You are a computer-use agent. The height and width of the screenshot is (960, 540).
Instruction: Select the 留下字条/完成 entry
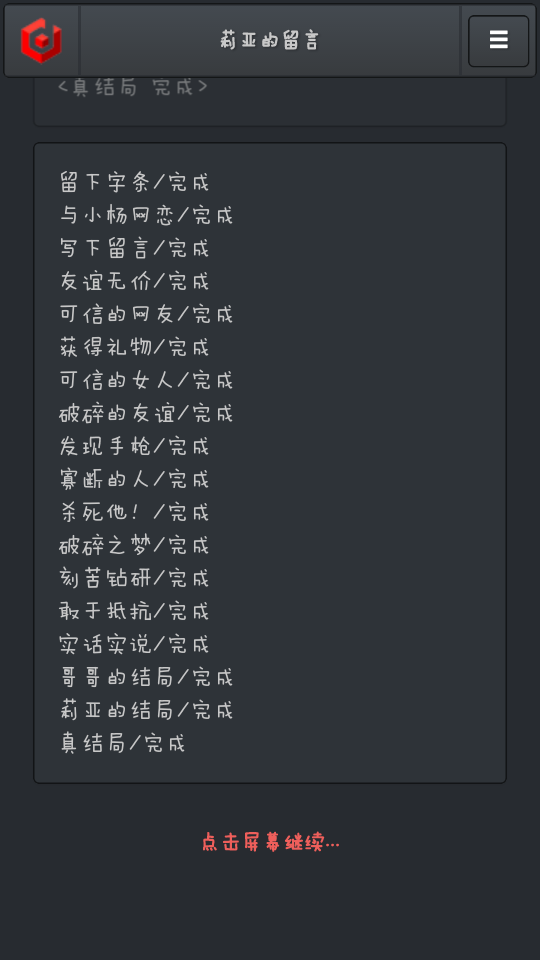134,182
